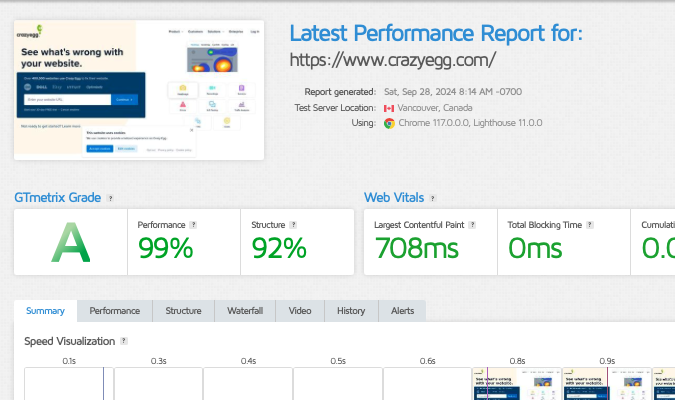Screen dimensions: 675x400
Task: Click the 0.4s filmstrip frame
Action: pyautogui.click(x=248, y=384)
